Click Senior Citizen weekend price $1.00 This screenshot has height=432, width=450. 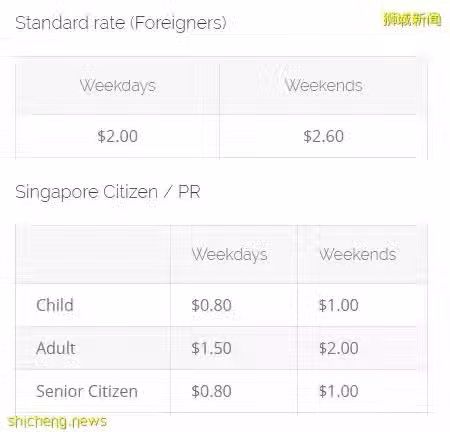[x=339, y=391]
